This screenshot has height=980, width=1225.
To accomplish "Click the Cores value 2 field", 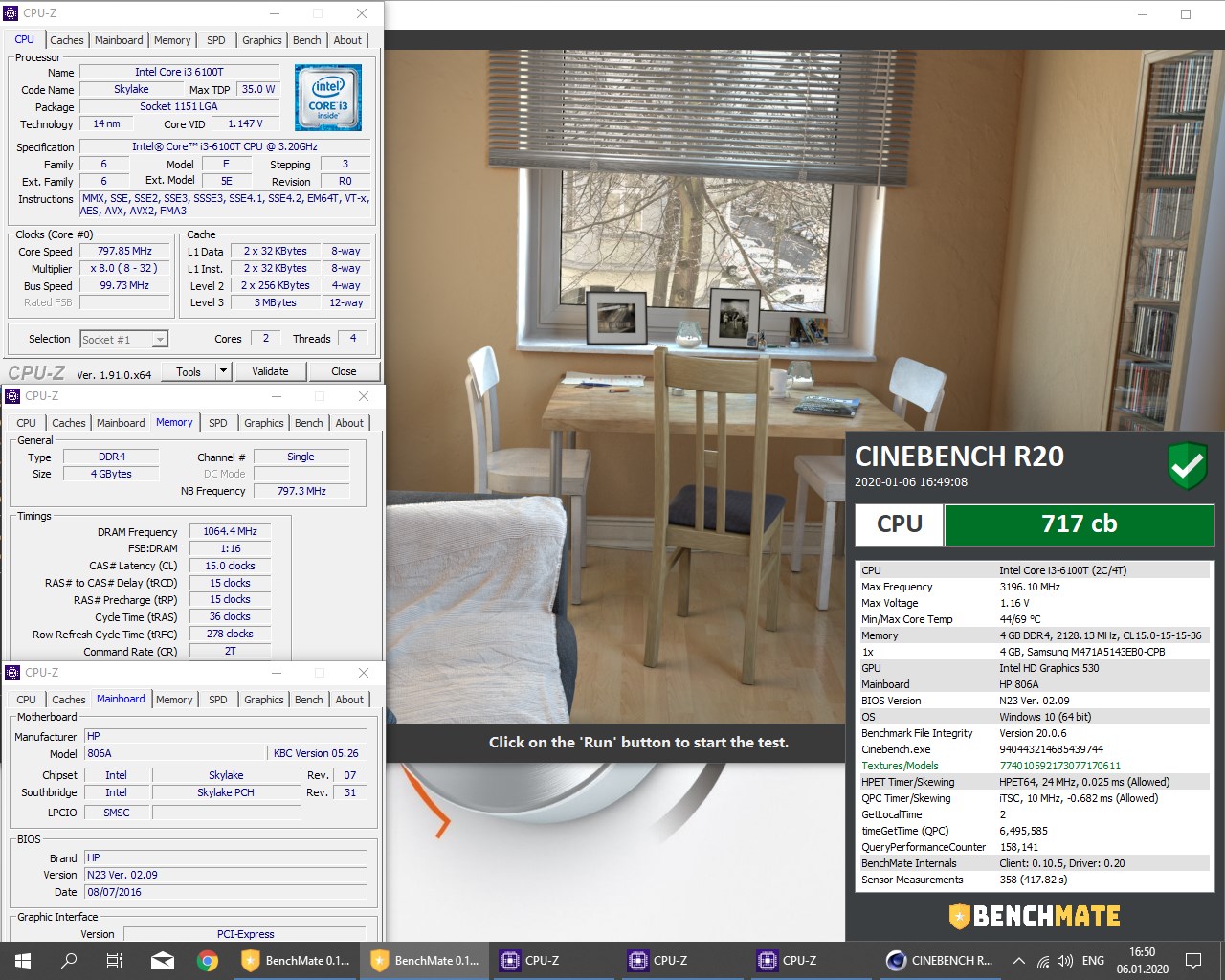I will (265, 338).
